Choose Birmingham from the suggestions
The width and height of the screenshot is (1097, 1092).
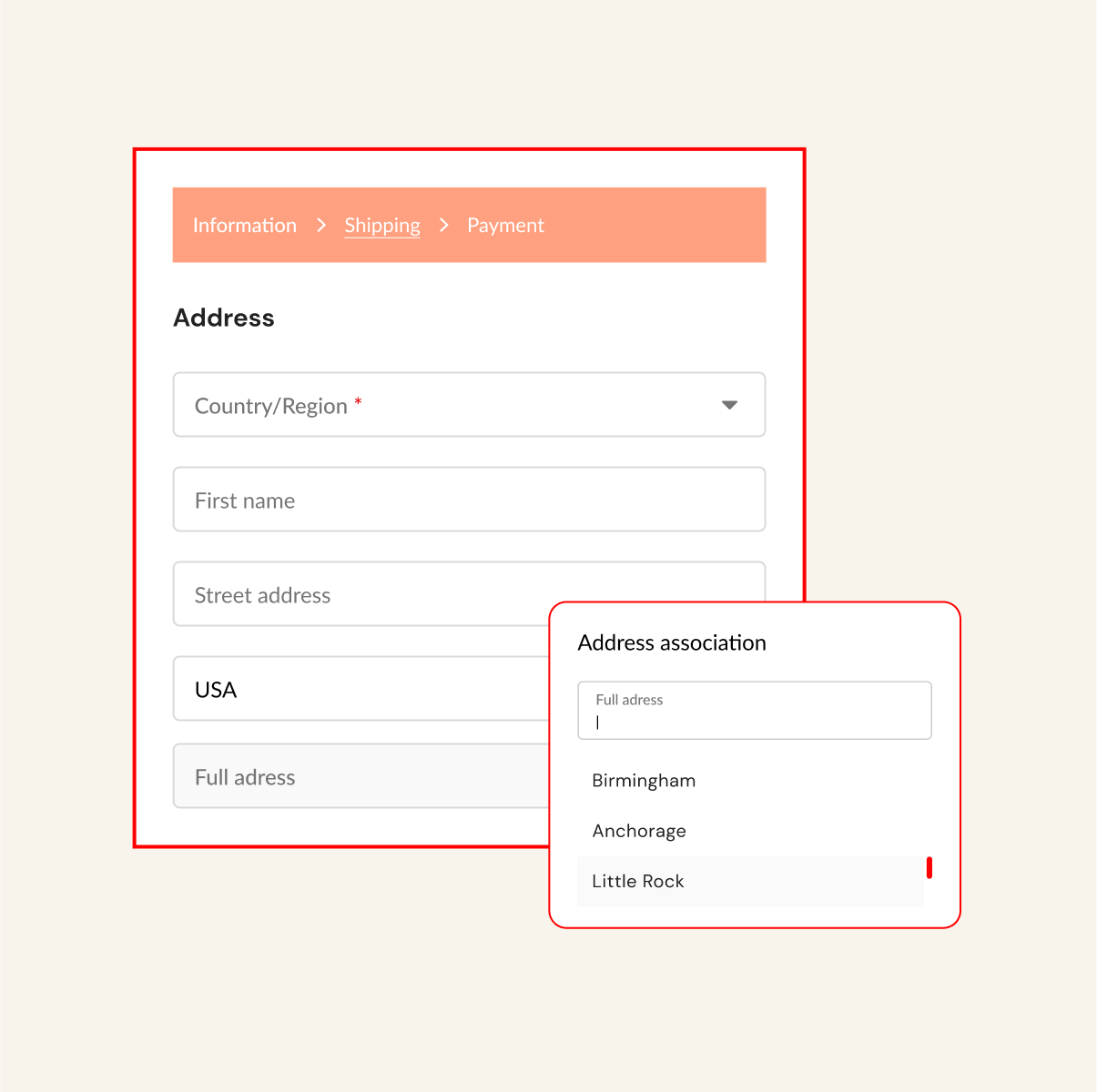coord(644,781)
